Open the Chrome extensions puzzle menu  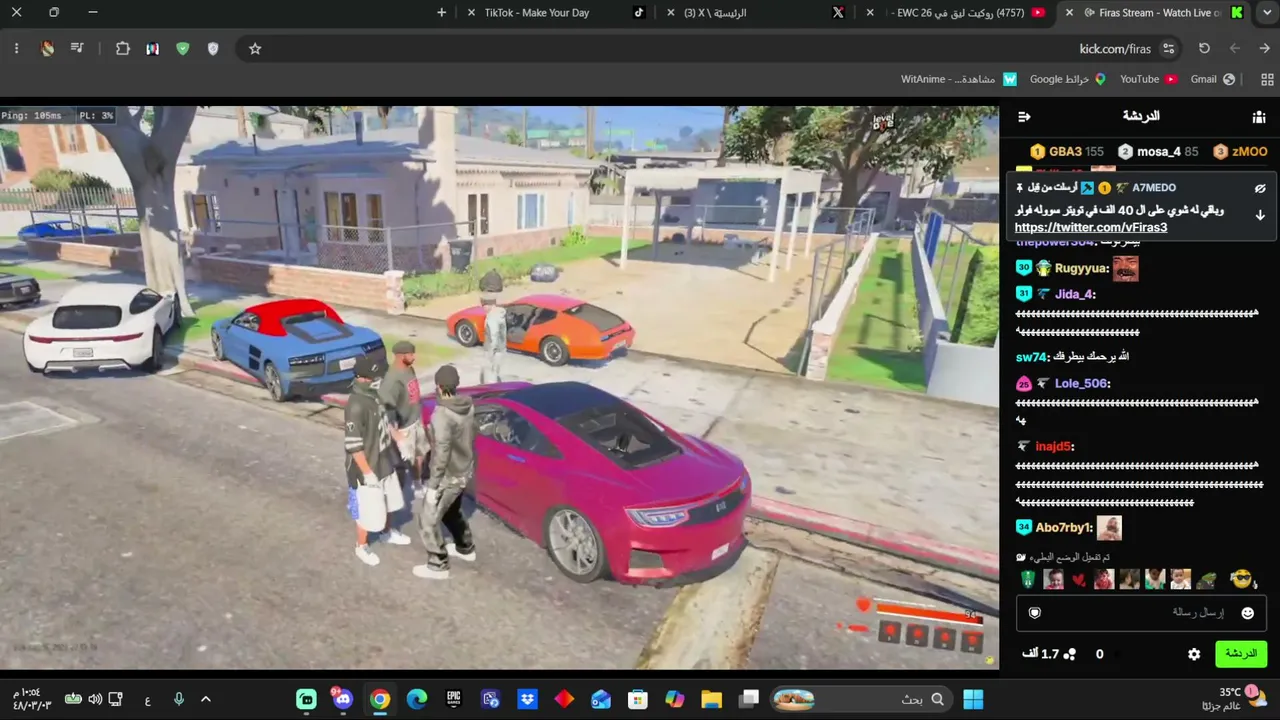(123, 48)
